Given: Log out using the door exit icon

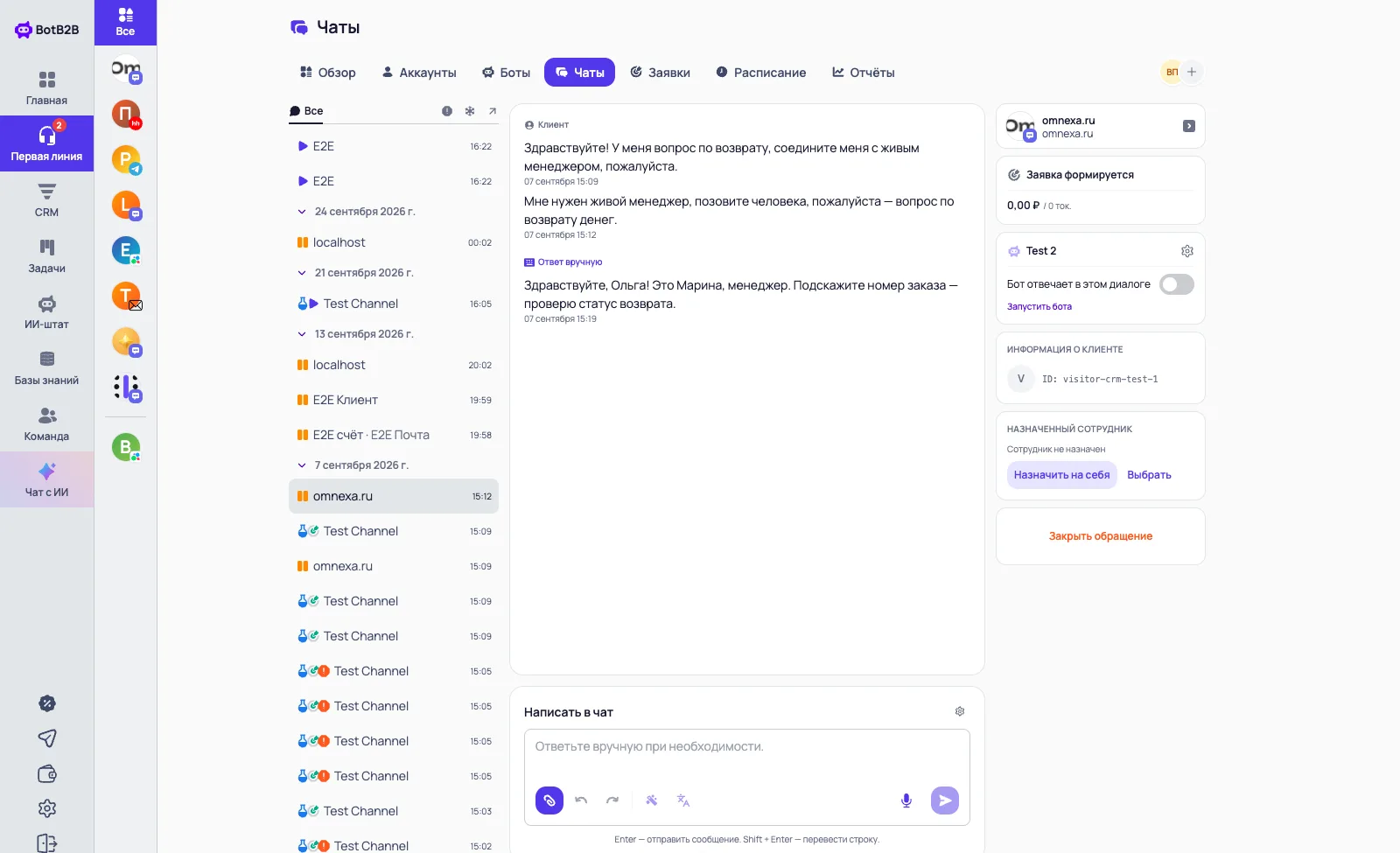Looking at the screenshot, I should tap(47, 843).
